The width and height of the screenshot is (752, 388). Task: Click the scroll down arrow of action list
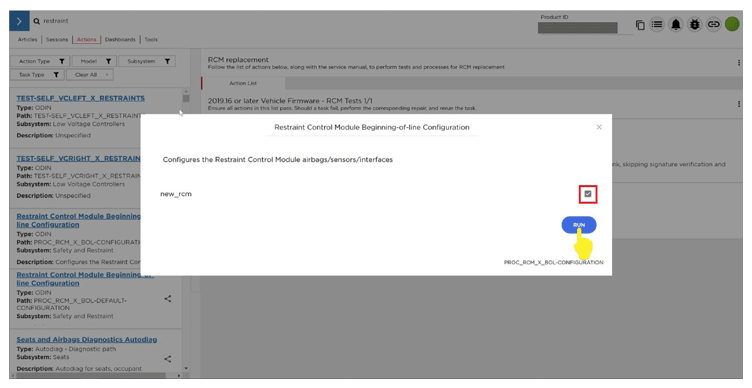[186, 369]
